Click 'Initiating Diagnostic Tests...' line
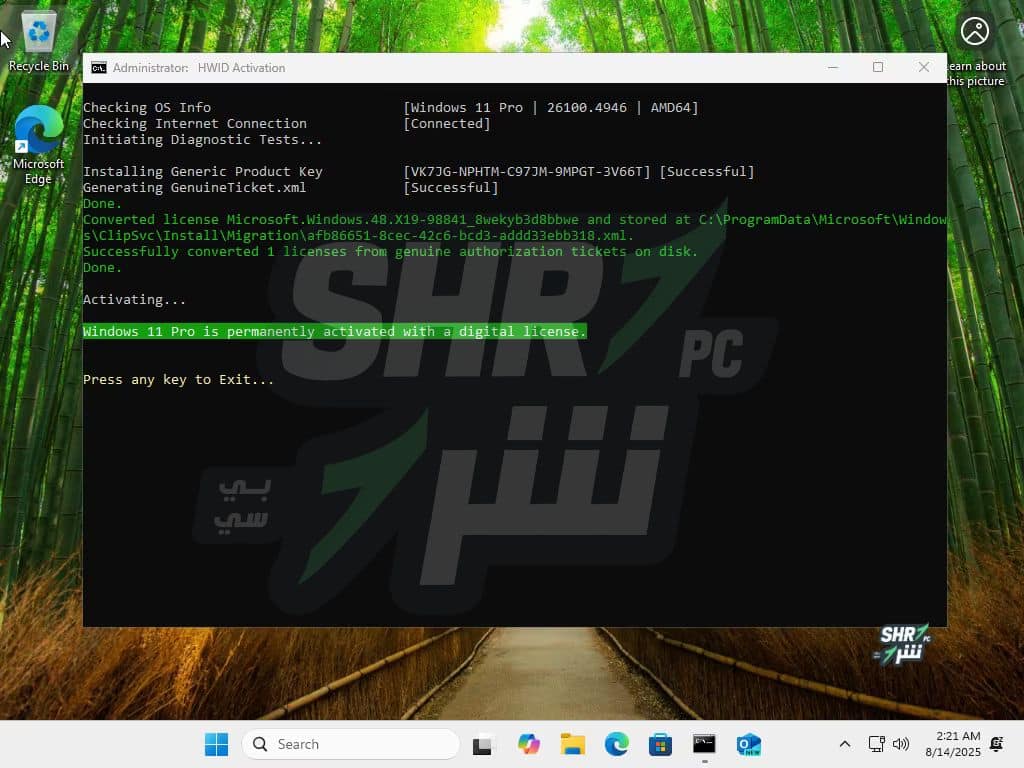The width and height of the screenshot is (1024, 768). (x=202, y=140)
